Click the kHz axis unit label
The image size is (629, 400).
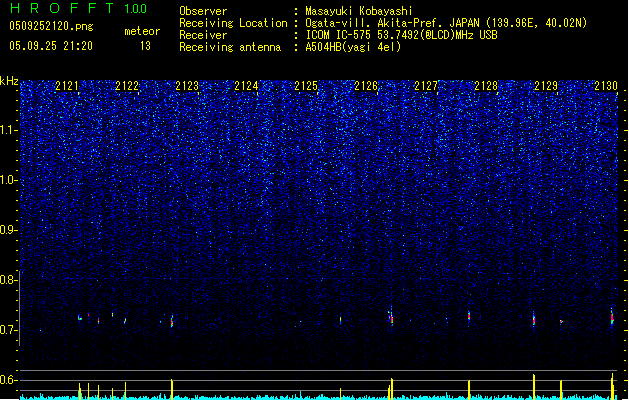pyautogui.click(x=9, y=81)
